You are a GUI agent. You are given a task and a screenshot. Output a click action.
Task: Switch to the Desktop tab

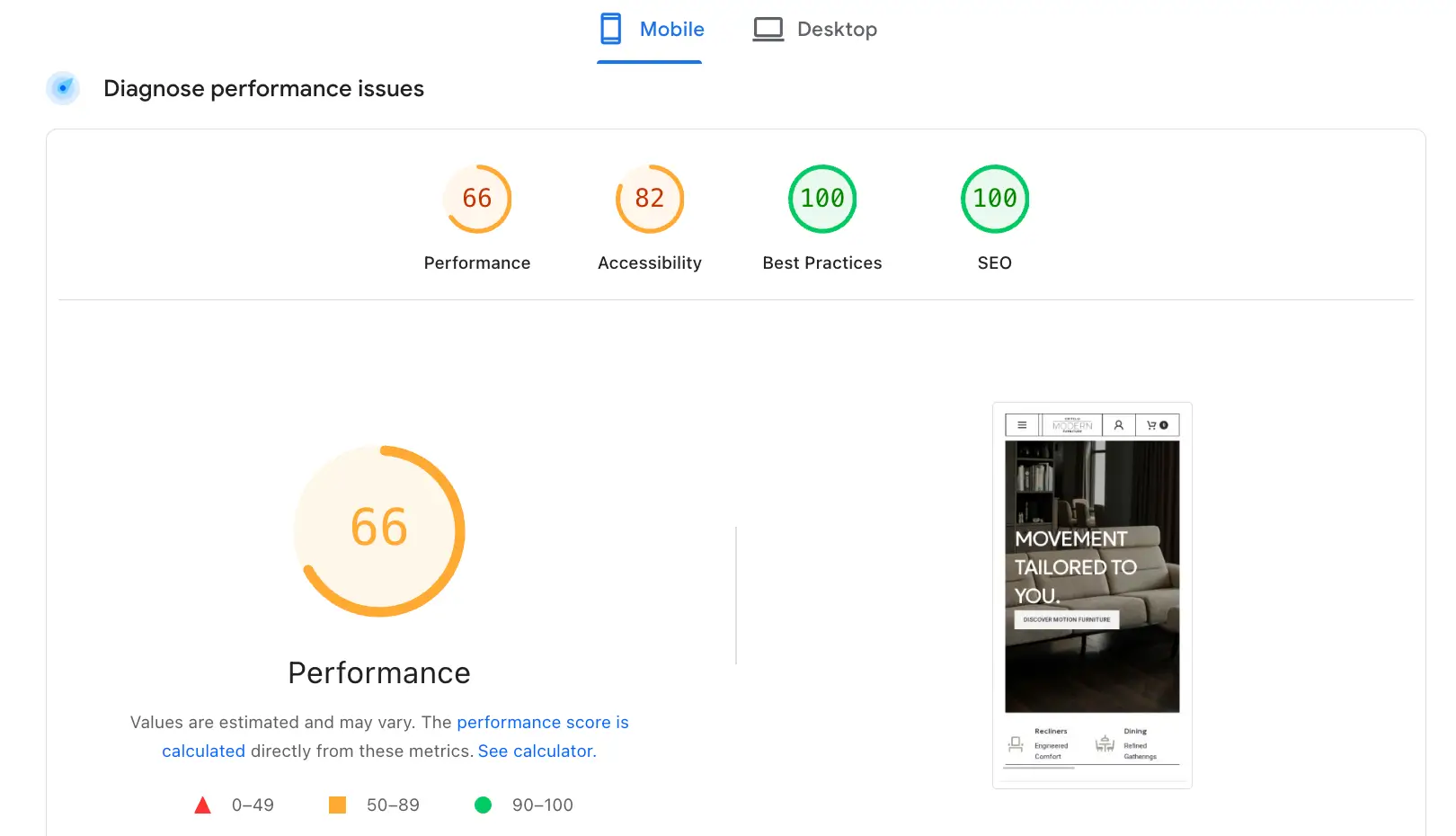pyautogui.click(x=814, y=30)
